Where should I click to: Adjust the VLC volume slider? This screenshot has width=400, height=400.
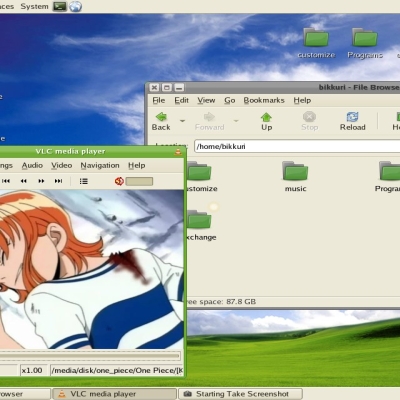(139, 181)
